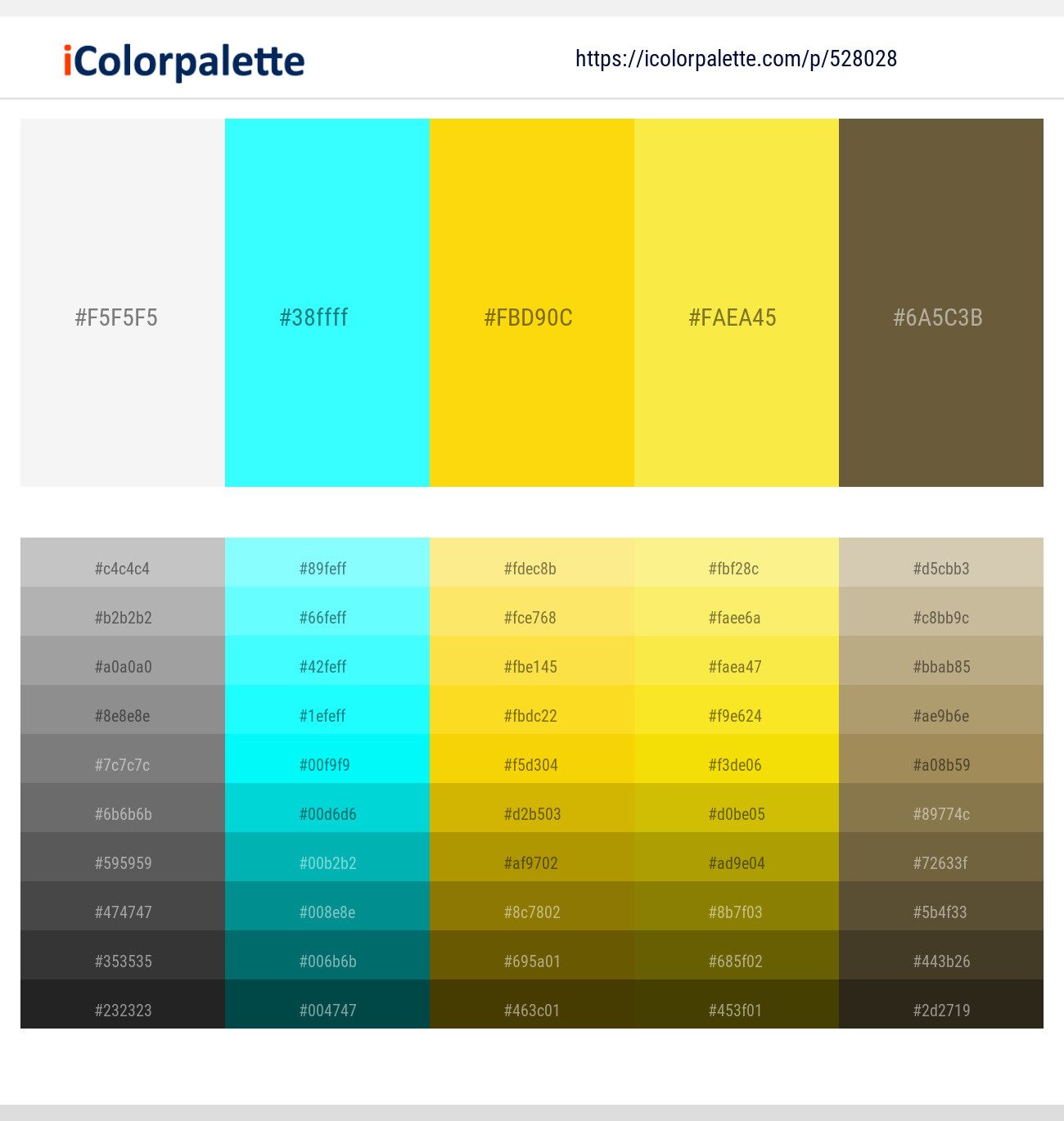
Task: Click the #d5cbb3 beige shade swatch
Action: [940, 568]
